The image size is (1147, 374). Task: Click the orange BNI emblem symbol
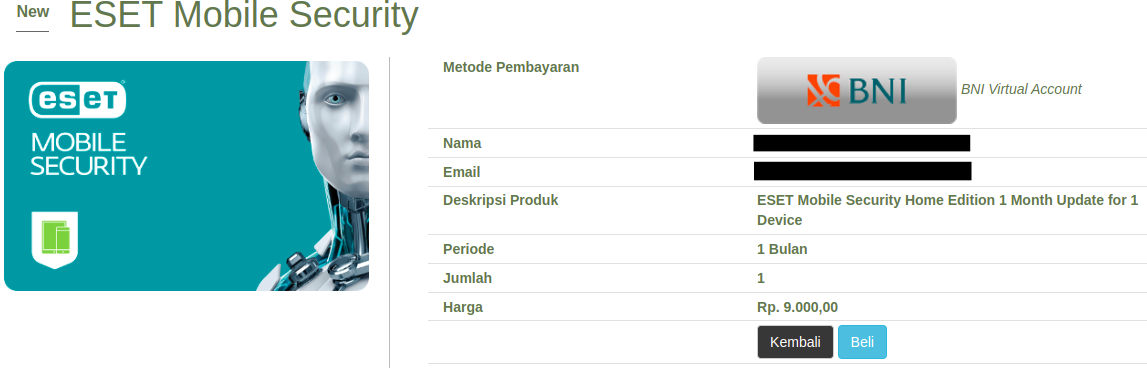[x=824, y=90]
